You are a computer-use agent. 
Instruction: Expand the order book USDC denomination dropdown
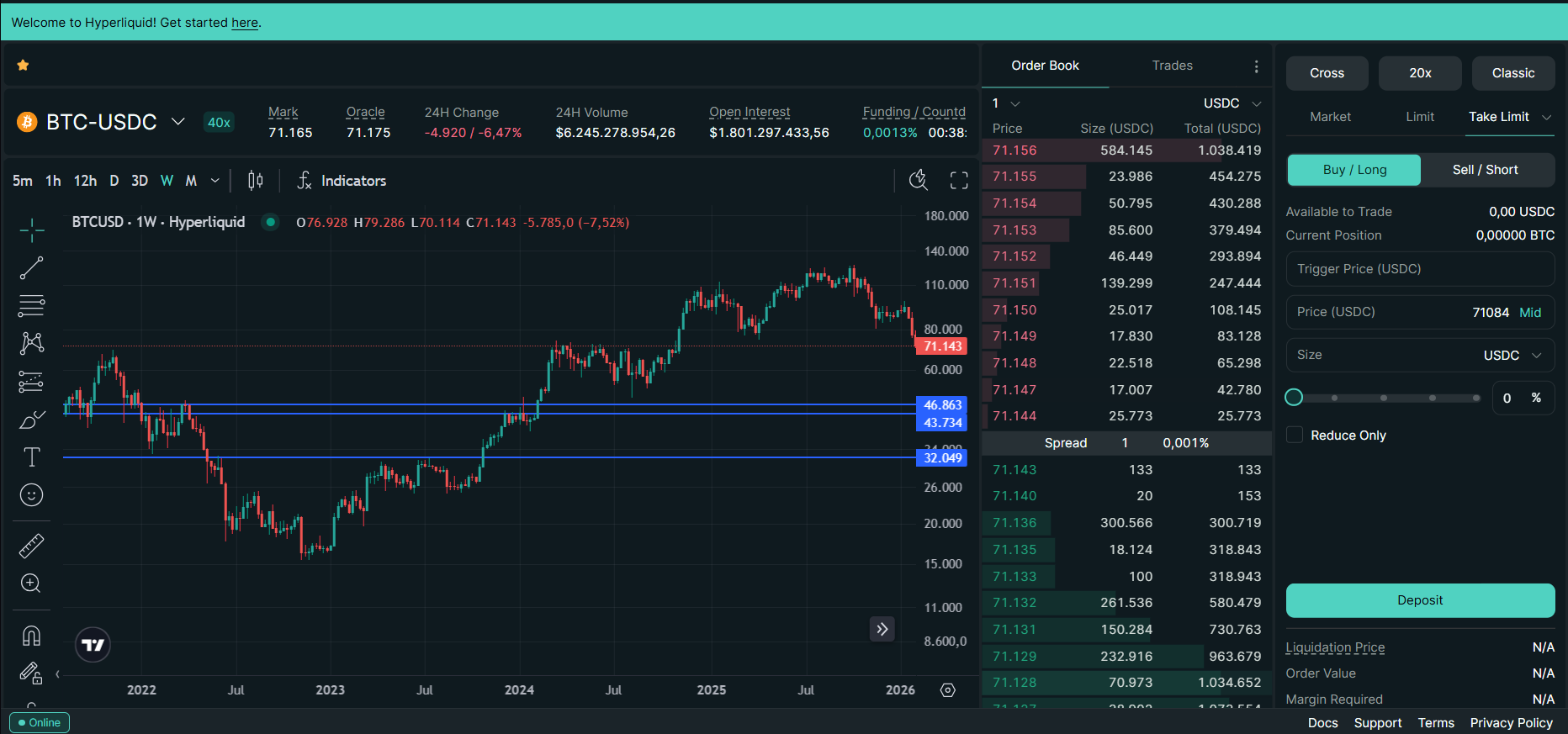point(1232,103)
